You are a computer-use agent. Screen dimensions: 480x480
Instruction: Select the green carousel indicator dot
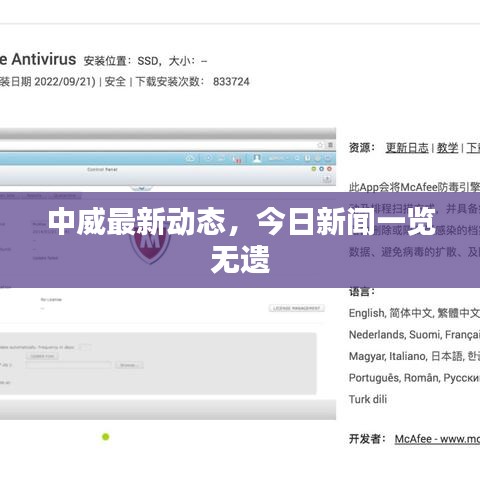[x=106, y=437]
